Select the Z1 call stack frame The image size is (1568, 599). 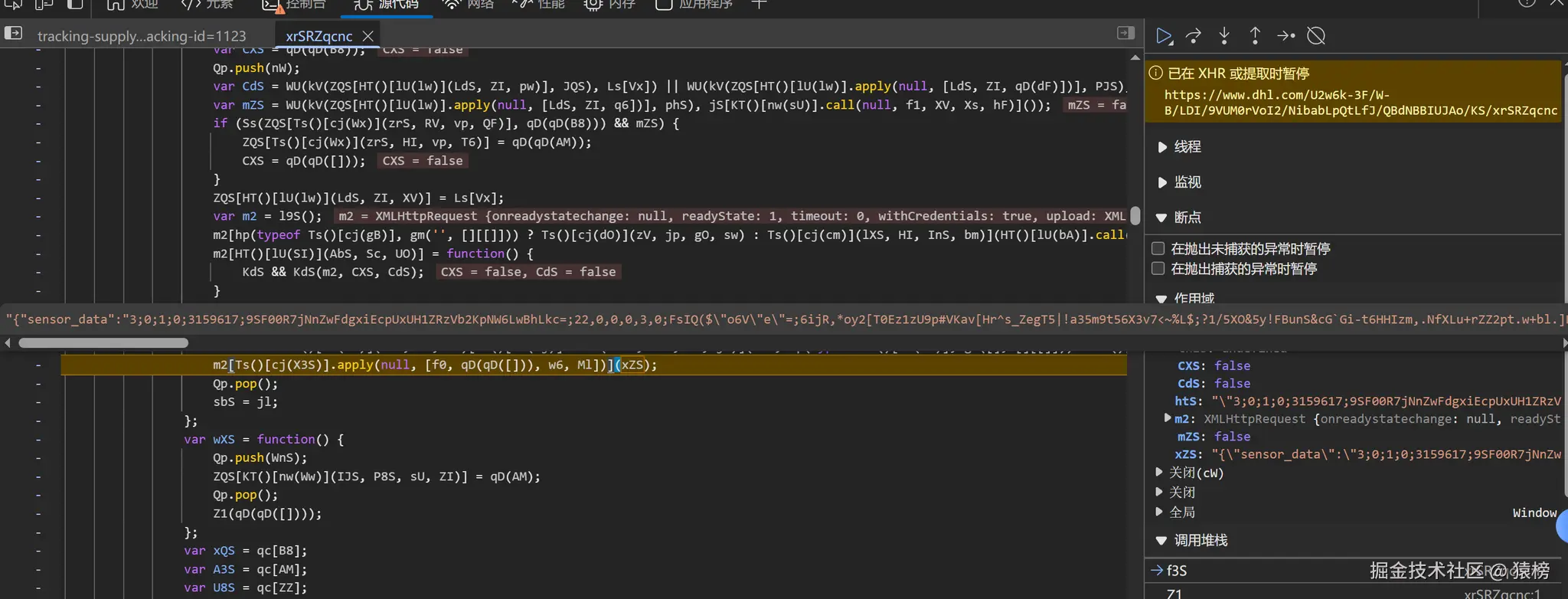tap(1174, 594)
